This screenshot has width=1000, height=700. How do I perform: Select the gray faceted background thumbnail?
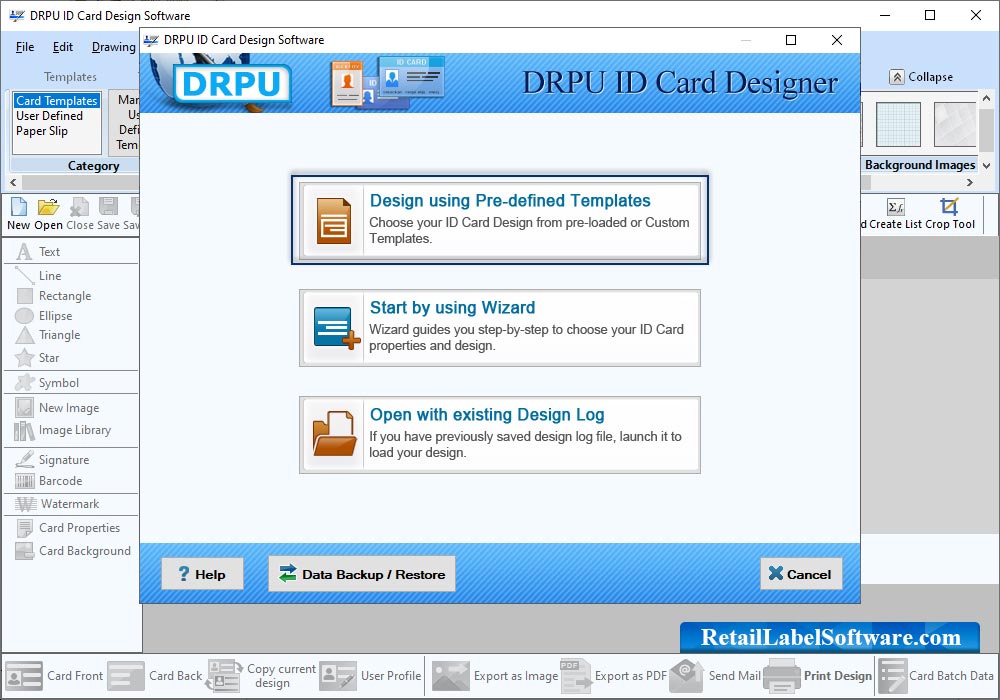955,124
